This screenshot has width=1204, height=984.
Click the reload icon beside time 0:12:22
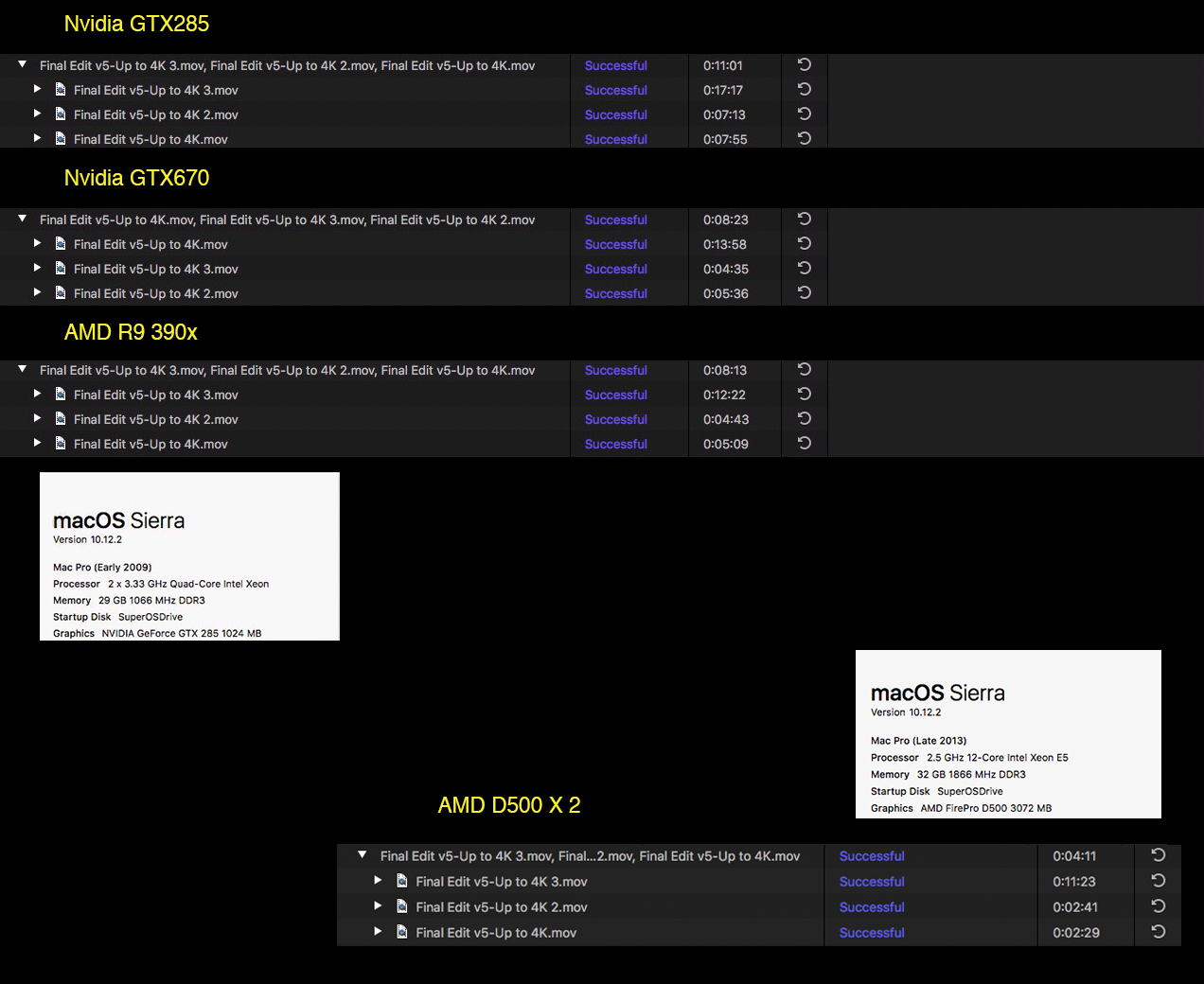[805, 394]
